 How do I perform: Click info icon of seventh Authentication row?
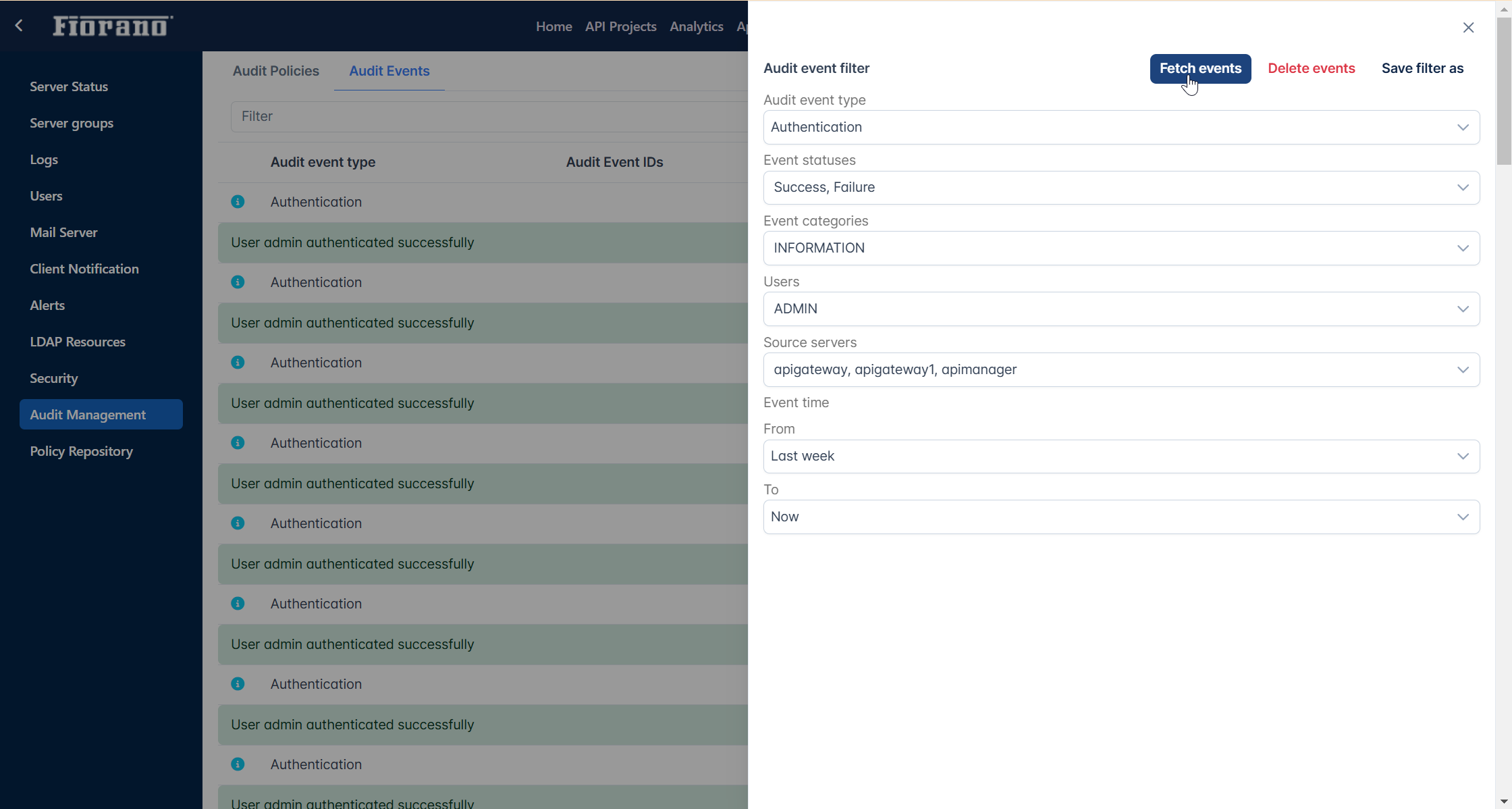coord(238,683)
